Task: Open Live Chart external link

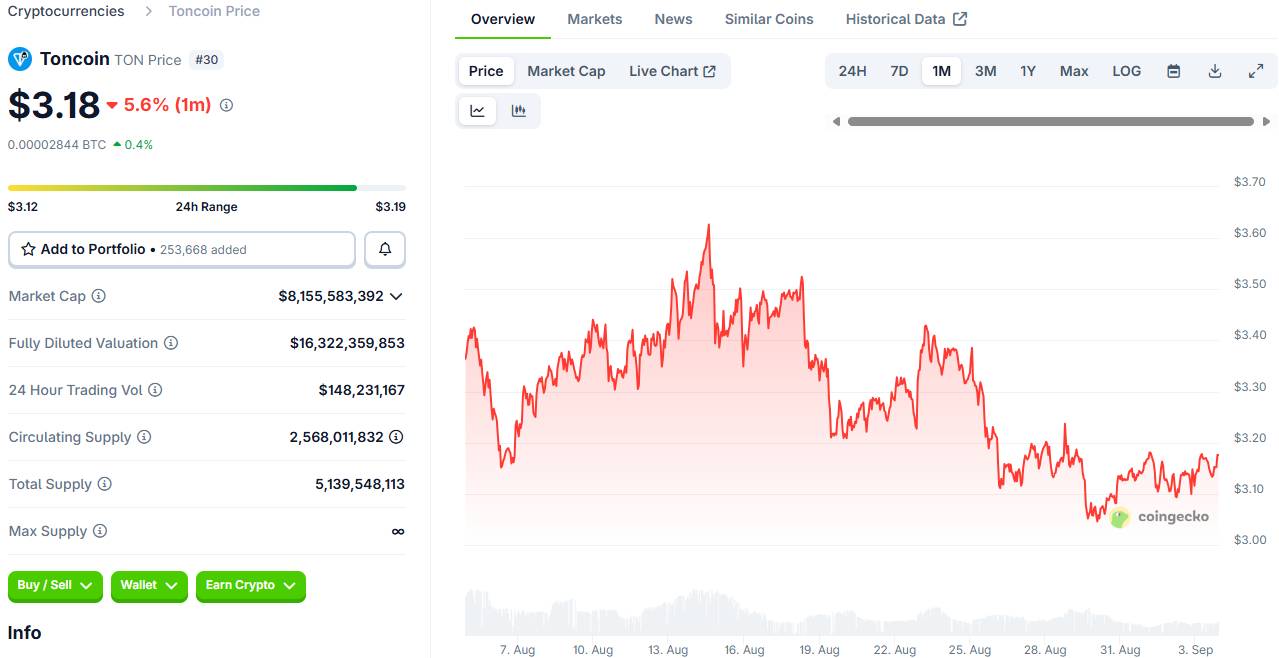Action: click(672, 71)
